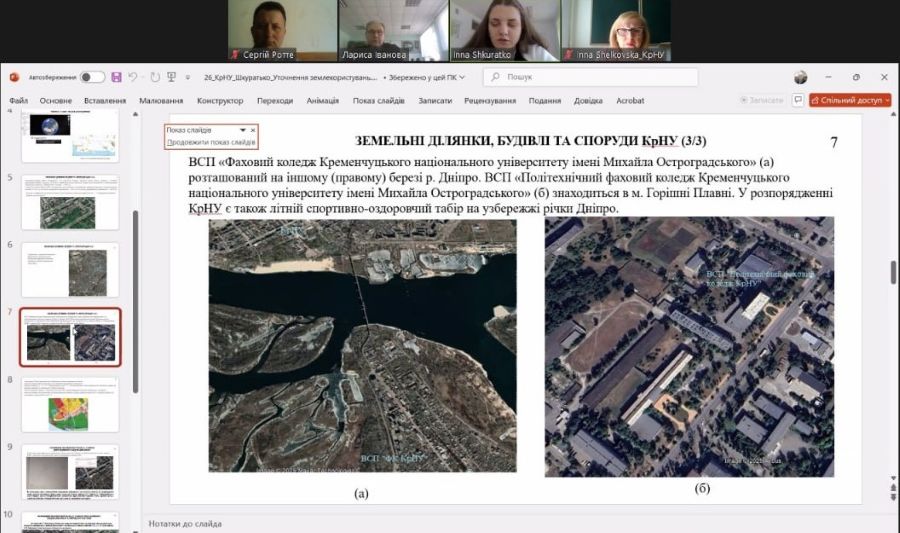Open the Конструктор ribbon tab
This screenshot has width=900, height=533.
[x=220, y=100]
